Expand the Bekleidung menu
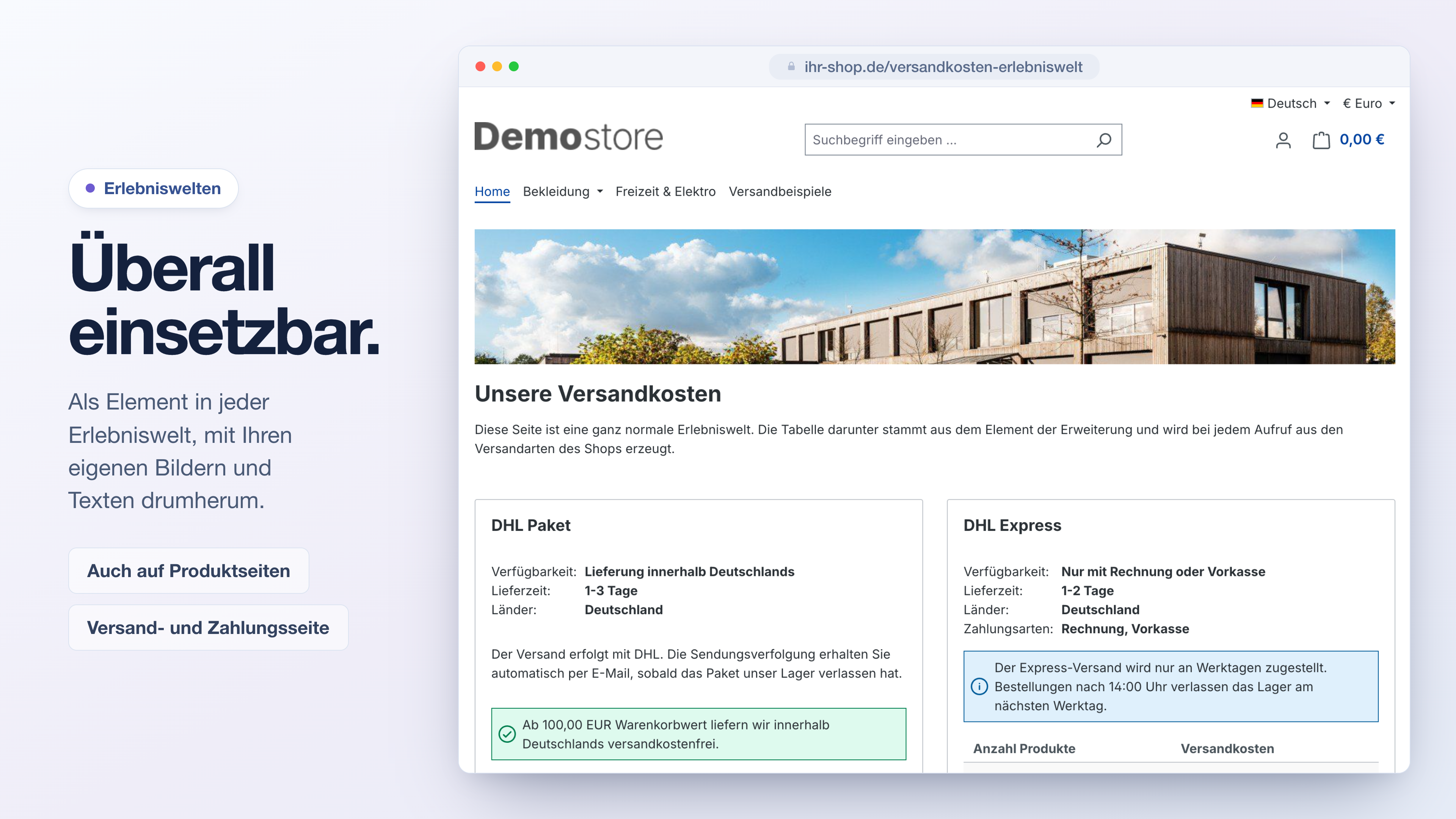 [563, 191]
